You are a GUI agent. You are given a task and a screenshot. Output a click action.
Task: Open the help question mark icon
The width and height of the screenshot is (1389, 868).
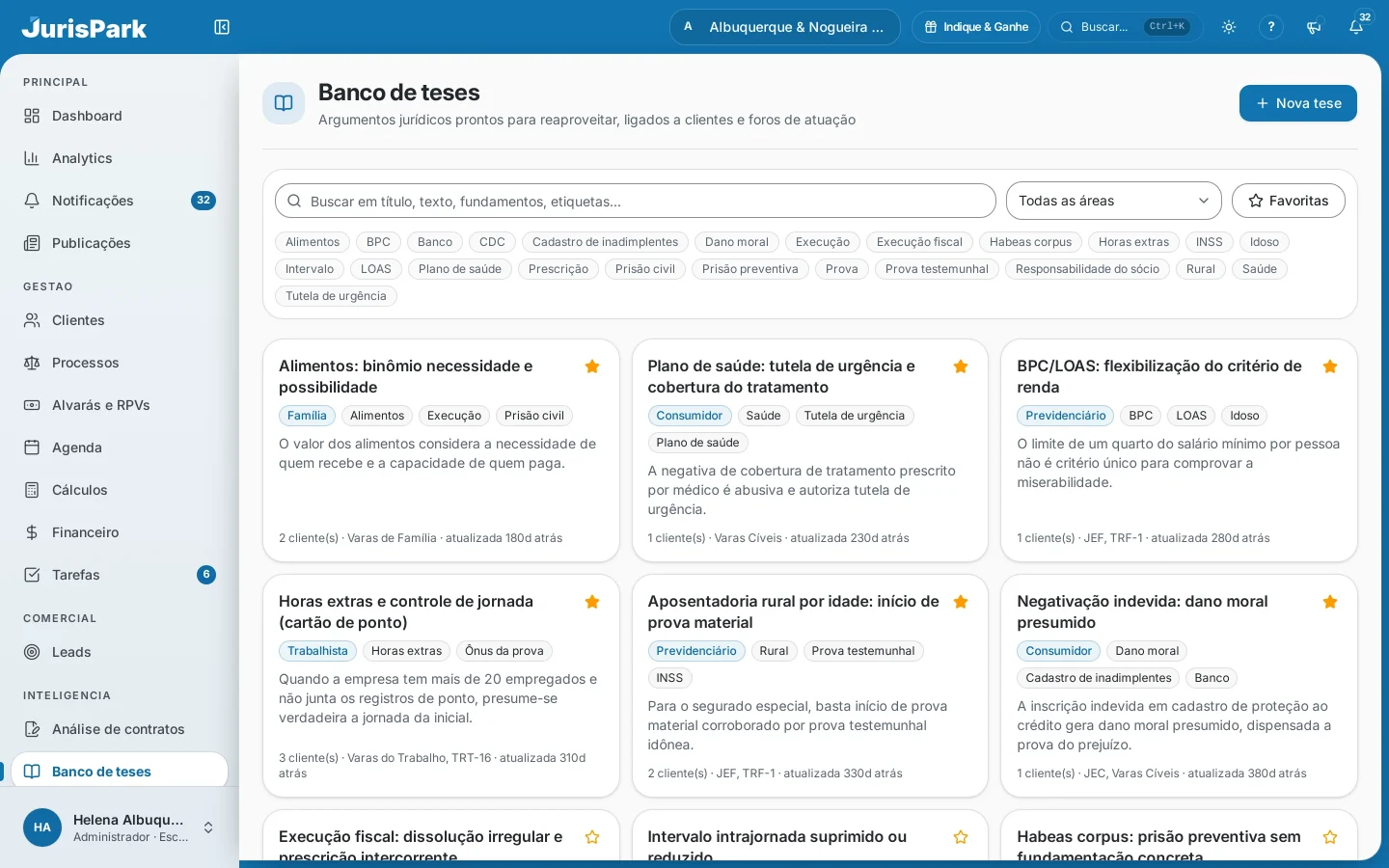pos(1271,27)
